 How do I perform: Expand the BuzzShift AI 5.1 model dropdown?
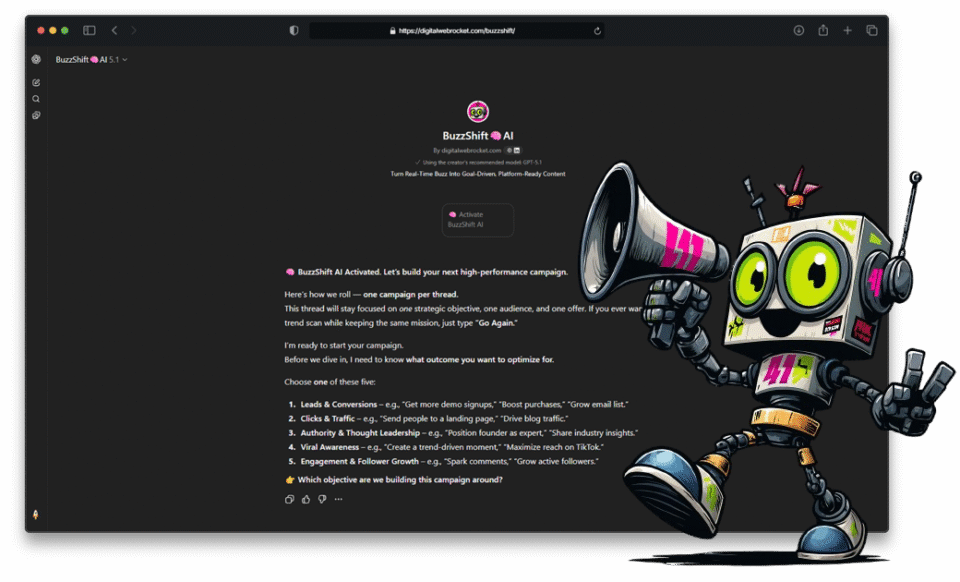[x=91, y=59]
